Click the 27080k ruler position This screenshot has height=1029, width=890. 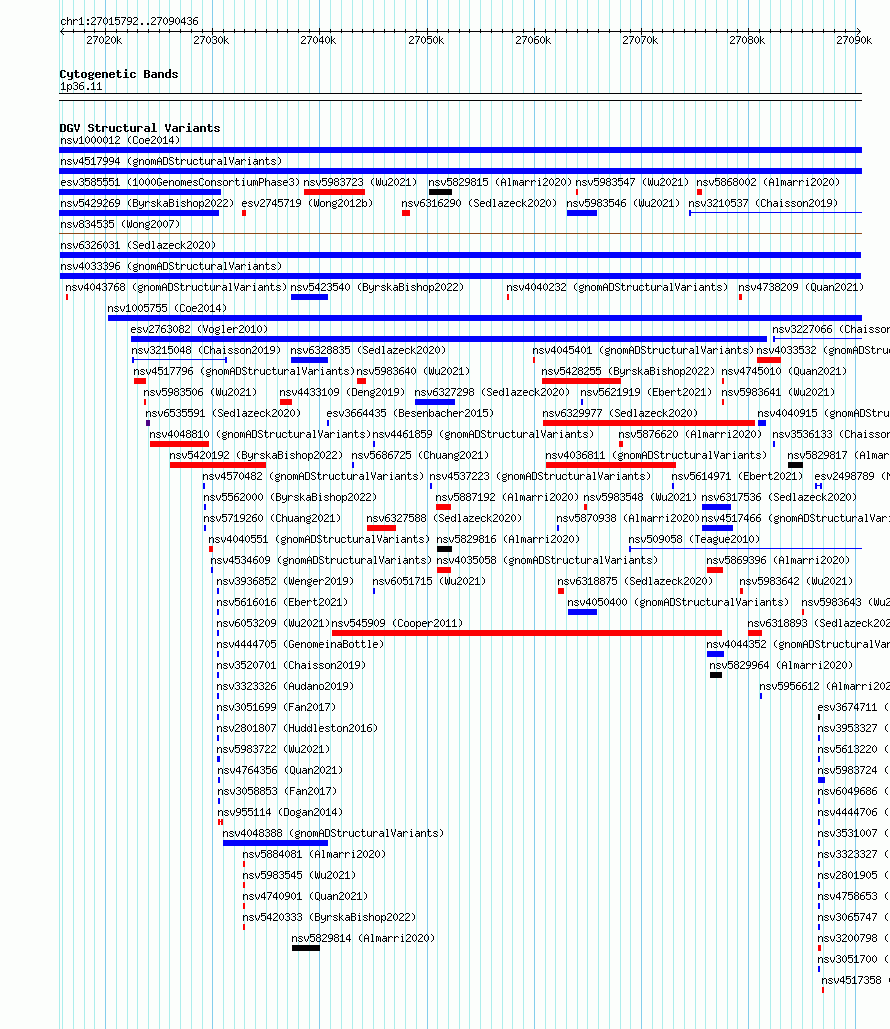pos(747,41)
